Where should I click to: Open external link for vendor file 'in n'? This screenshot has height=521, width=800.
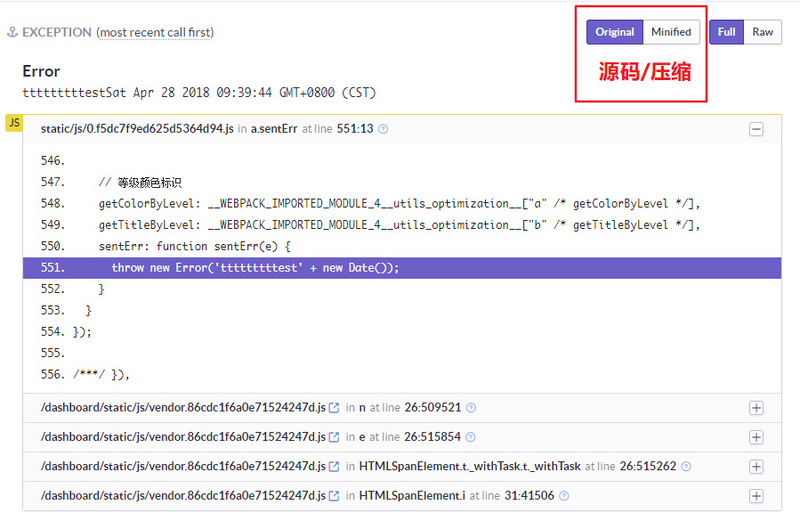pos(334,408)
